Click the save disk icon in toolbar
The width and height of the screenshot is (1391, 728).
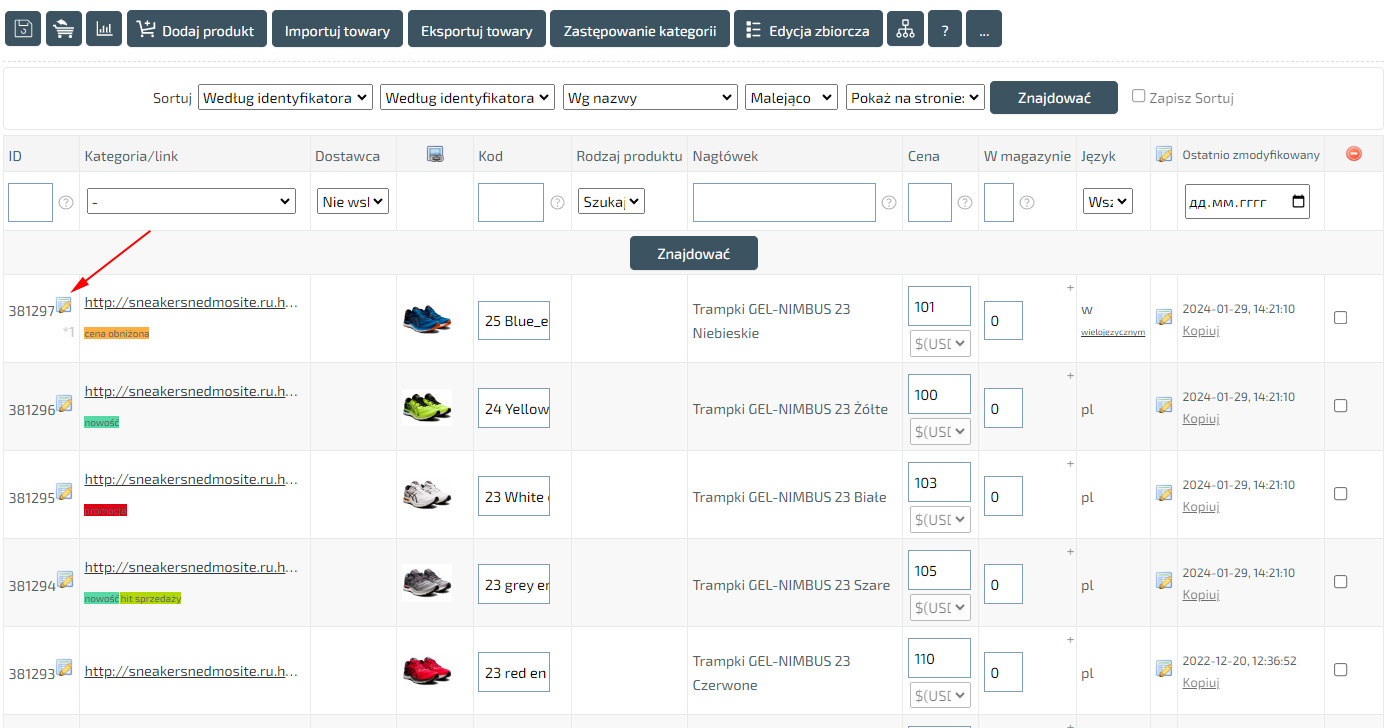[x=24, y=29]
